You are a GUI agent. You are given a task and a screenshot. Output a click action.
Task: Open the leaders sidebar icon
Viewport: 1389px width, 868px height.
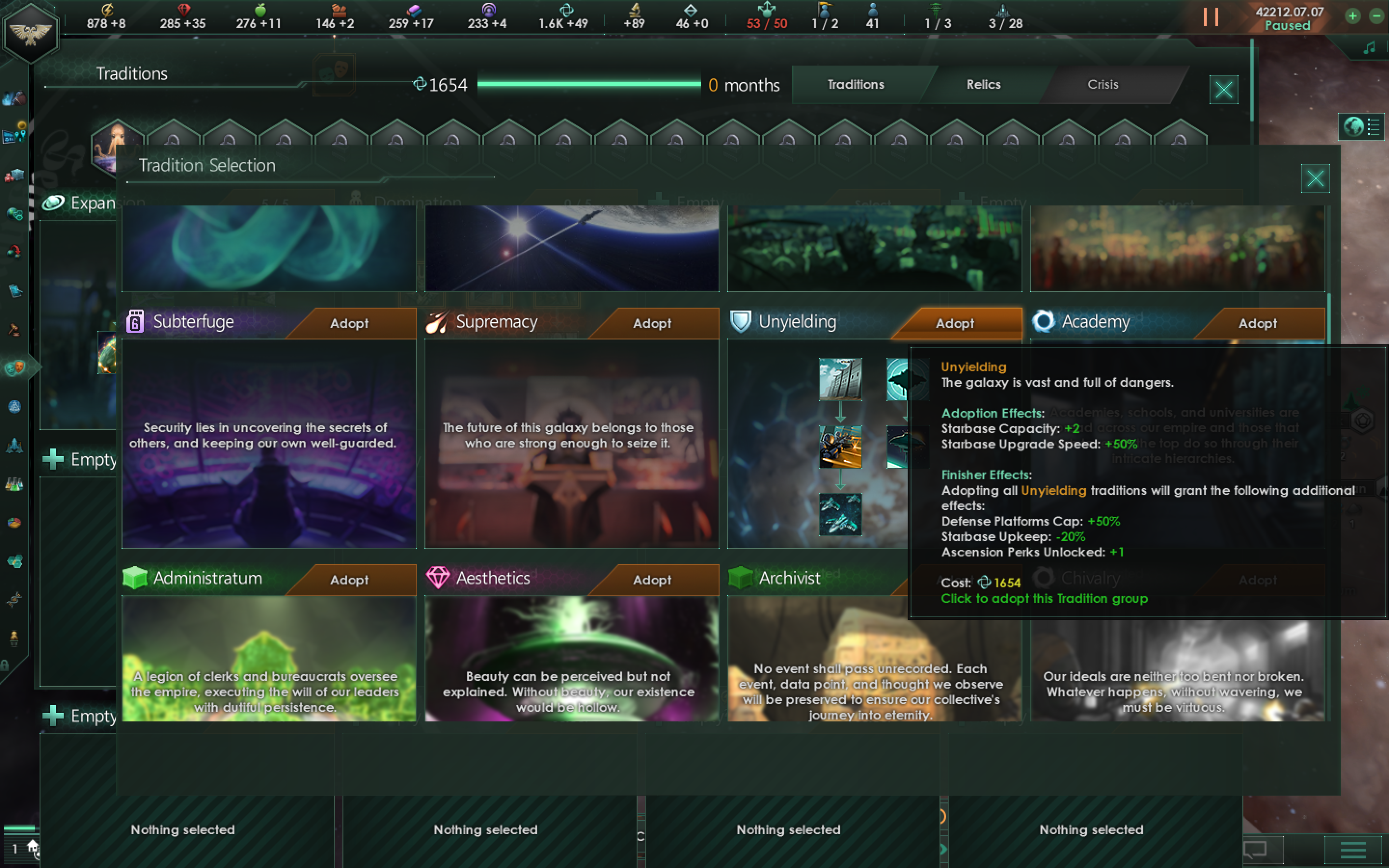pos(14,638)
